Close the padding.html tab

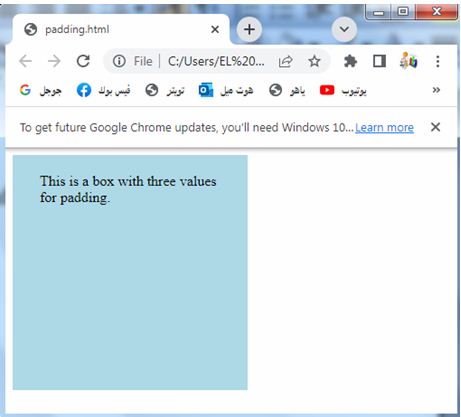point(215,29)
